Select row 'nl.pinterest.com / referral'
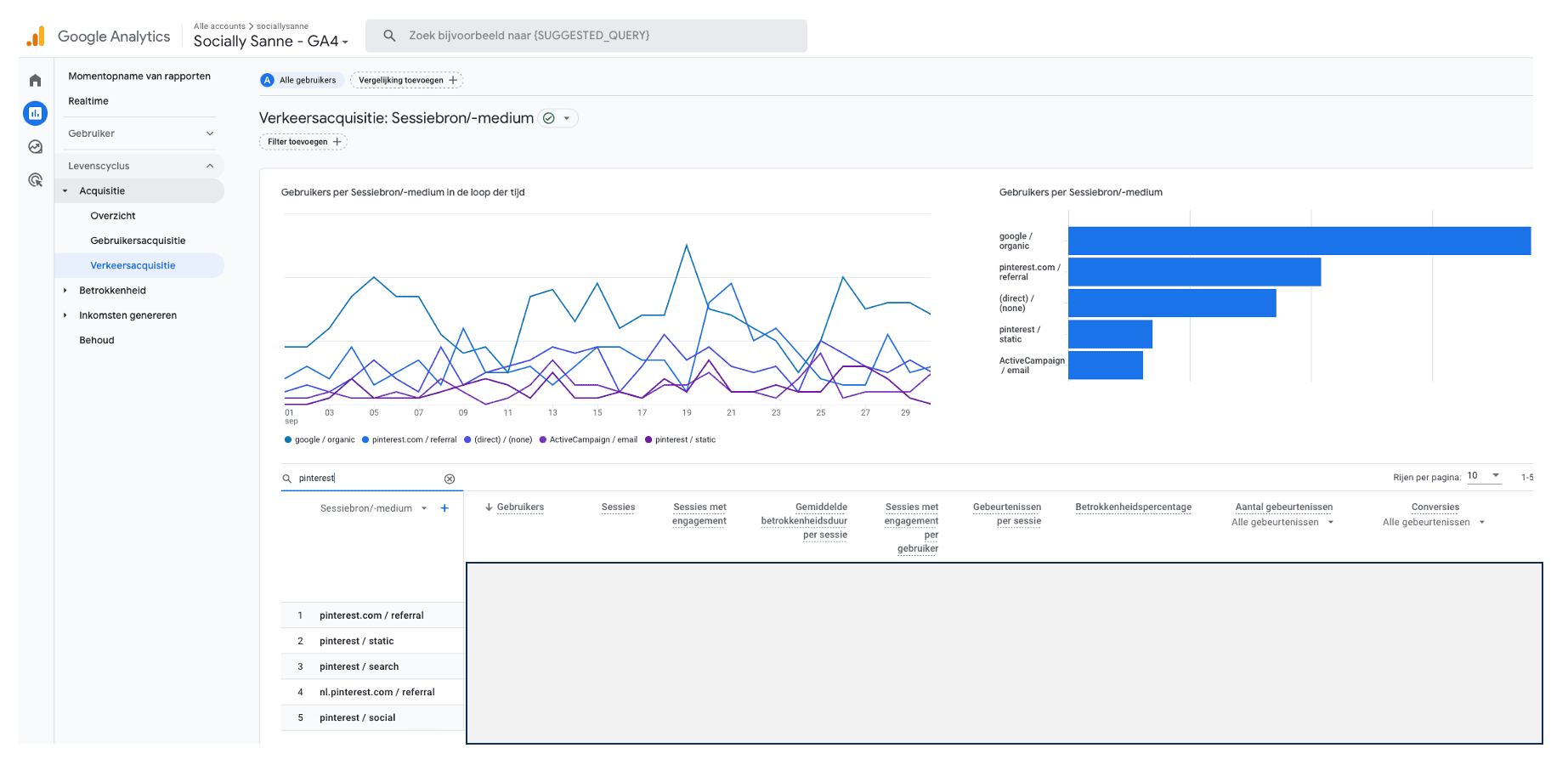This screenshot has width=1568, height=765. 372,692
